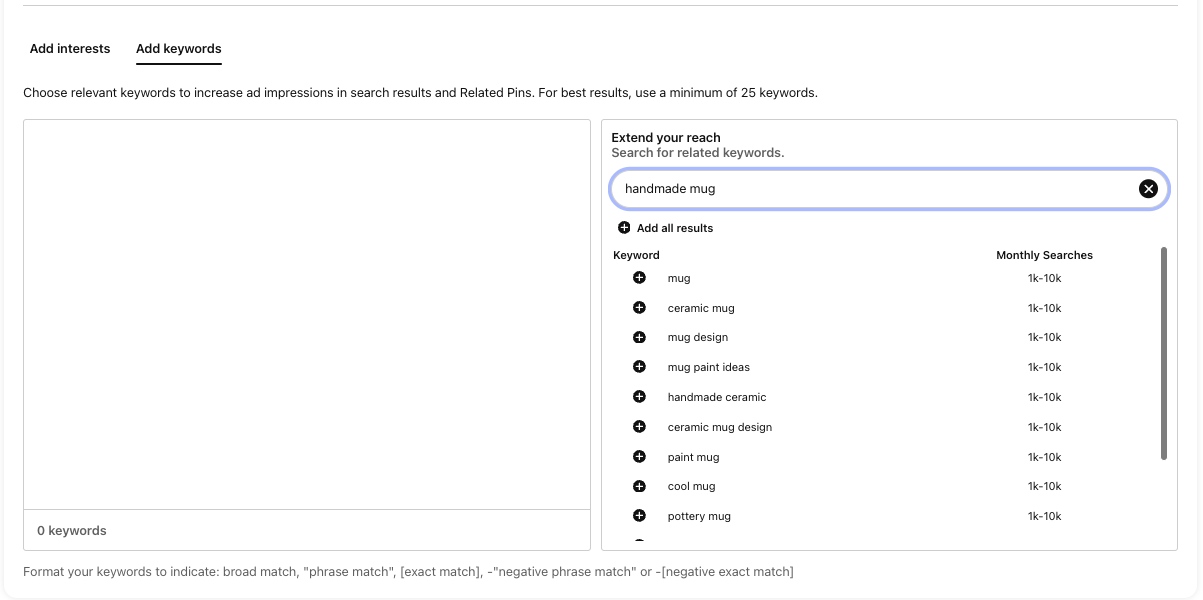
Task: Click the Monthly Searches column header
Action: (1045, 255)
